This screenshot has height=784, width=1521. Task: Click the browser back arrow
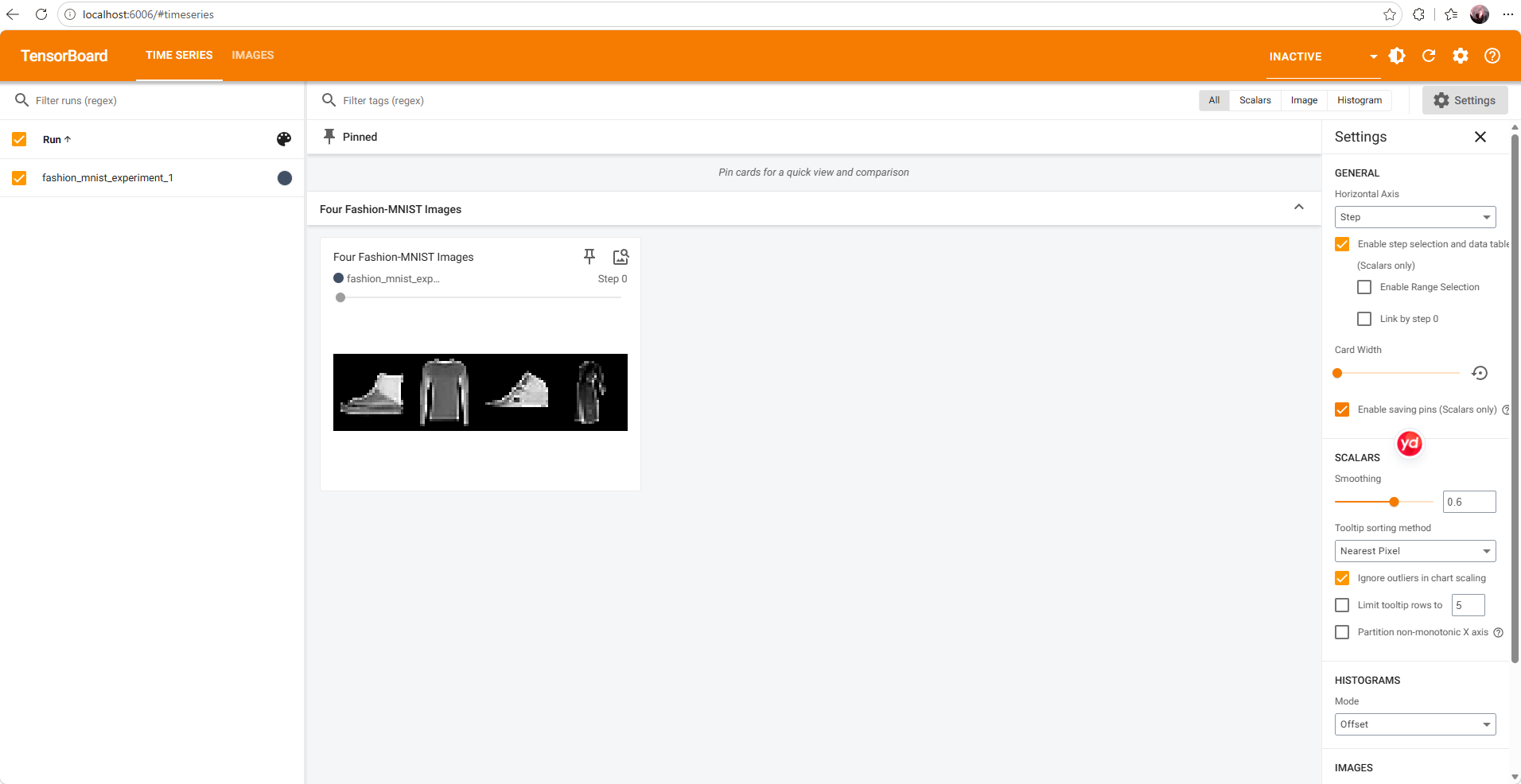(x=13, y=14)
